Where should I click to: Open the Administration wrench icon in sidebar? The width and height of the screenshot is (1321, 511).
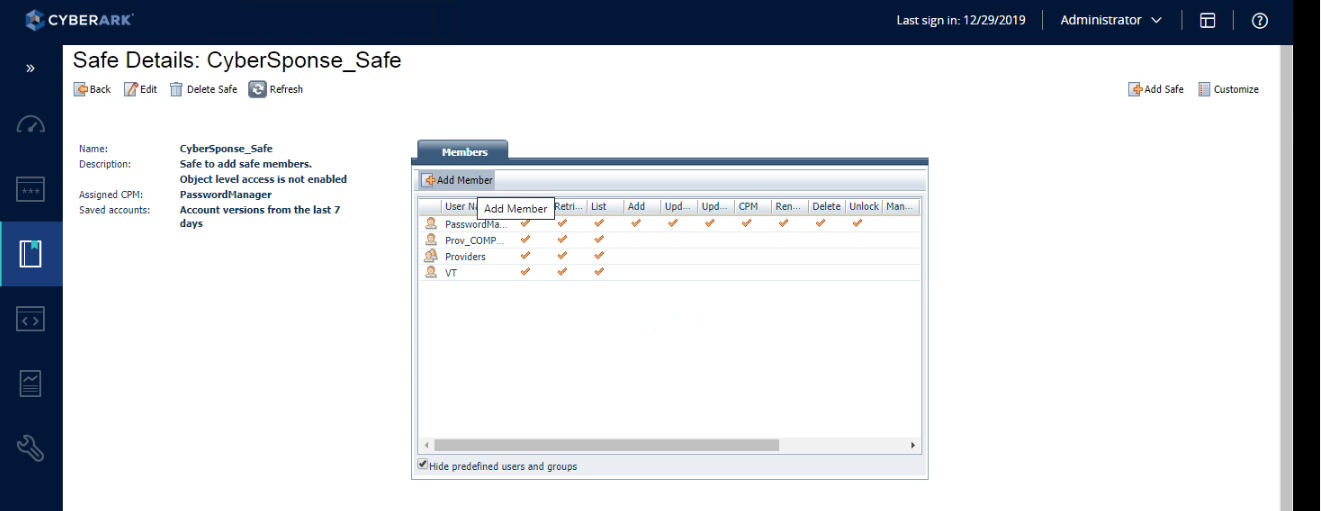point(31,449)
